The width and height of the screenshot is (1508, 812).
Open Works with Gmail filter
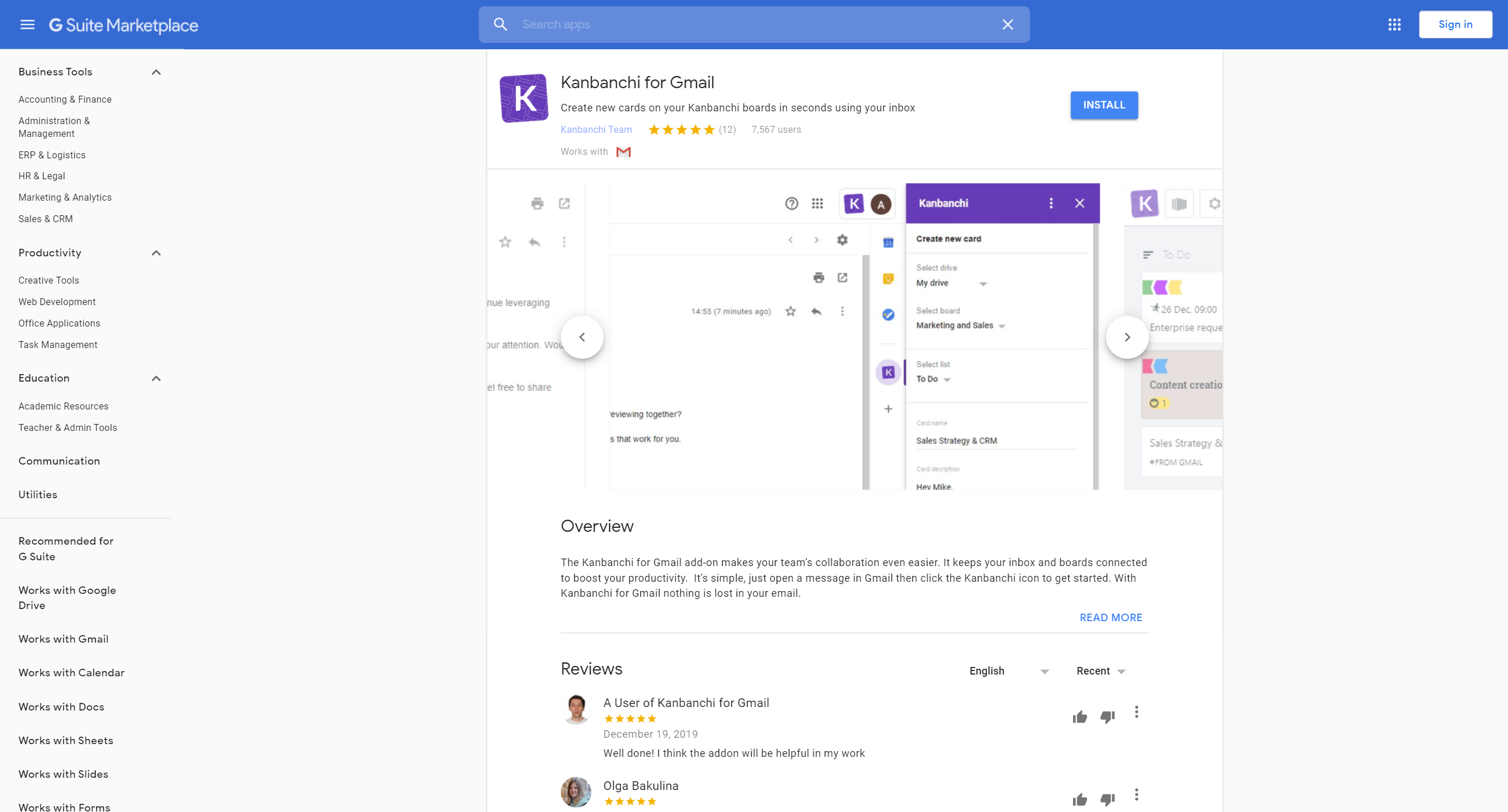click(63, 639)
